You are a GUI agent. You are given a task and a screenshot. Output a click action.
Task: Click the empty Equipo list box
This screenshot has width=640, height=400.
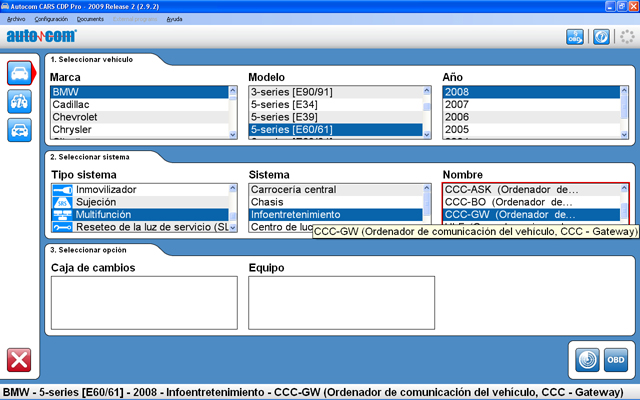342,303
